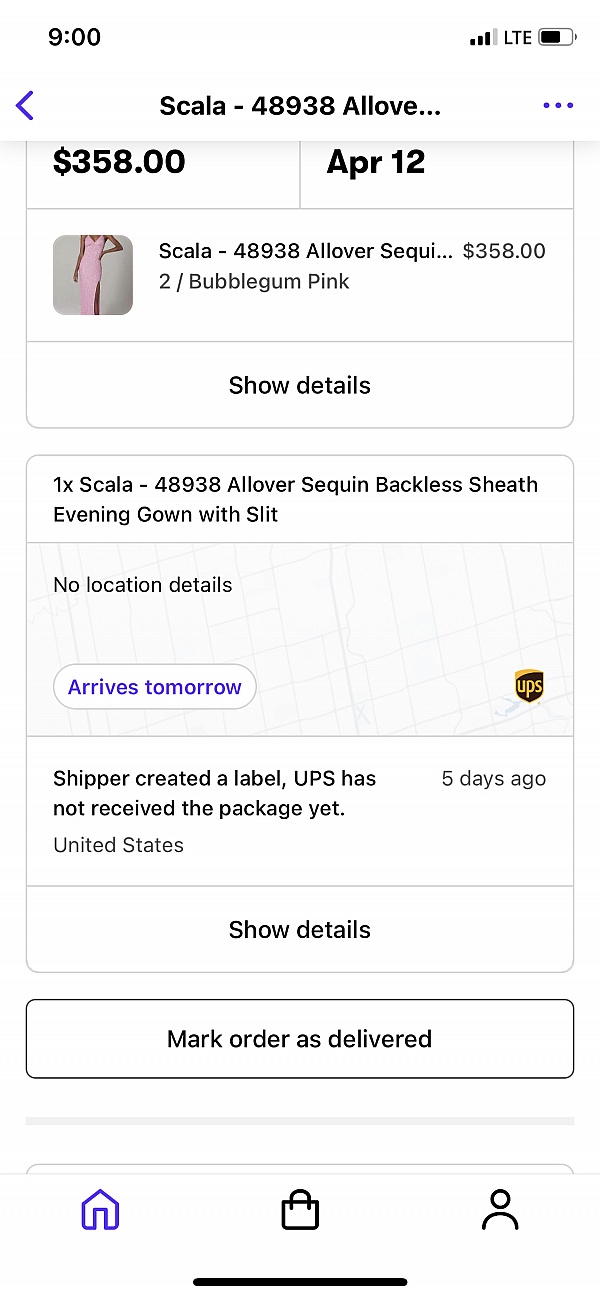Open the three-dot overflow menu

point(557,105)
